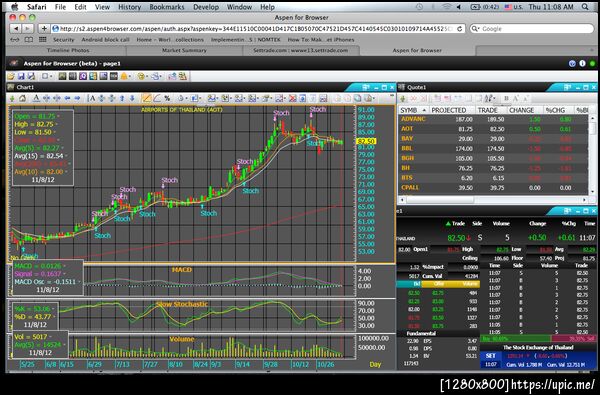Click the purple Q icon in the main toolbar
The image size is (600, 395).
point(83,76)
